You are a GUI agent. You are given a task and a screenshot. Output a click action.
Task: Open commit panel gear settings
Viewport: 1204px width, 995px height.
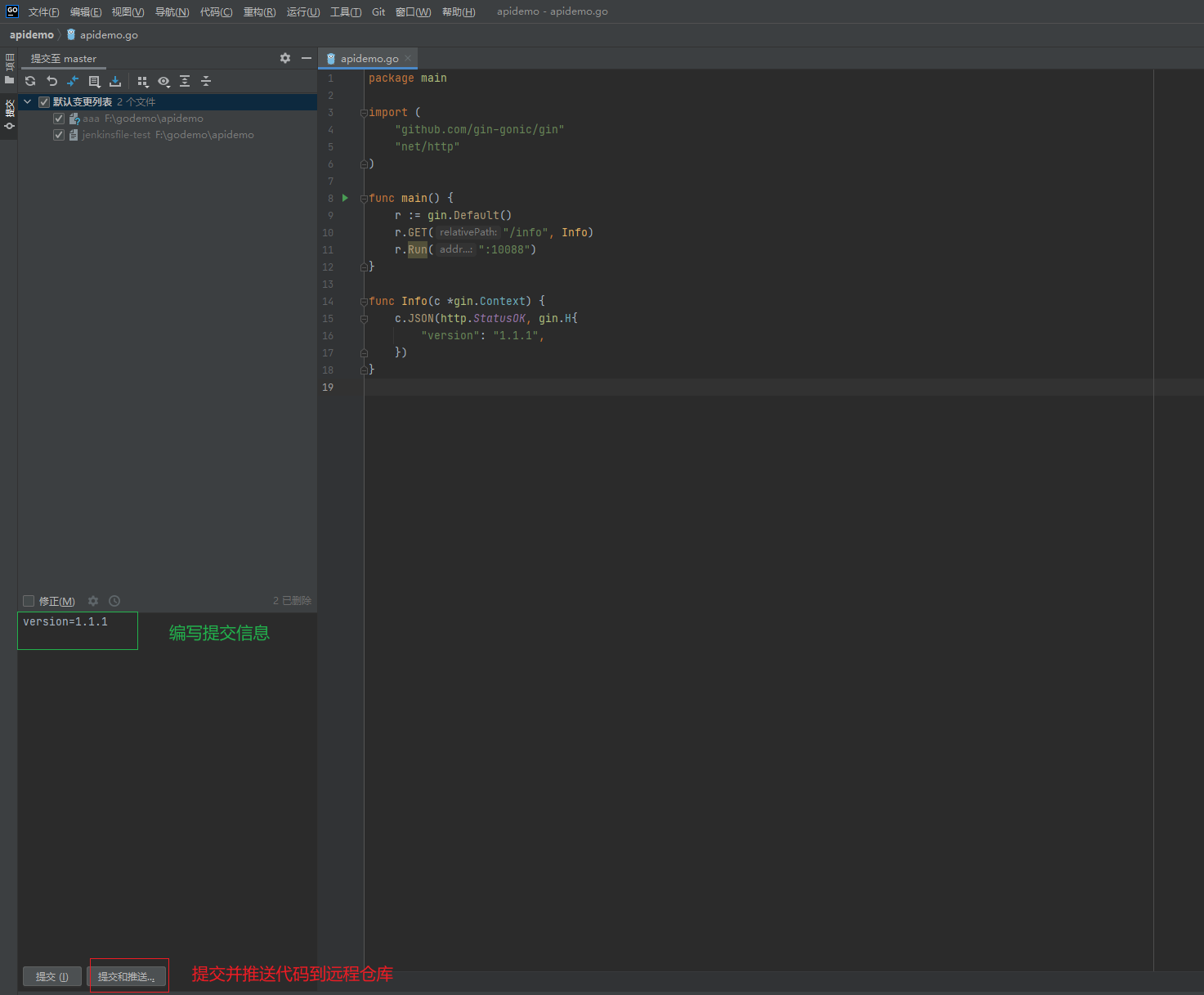(285, 58)
